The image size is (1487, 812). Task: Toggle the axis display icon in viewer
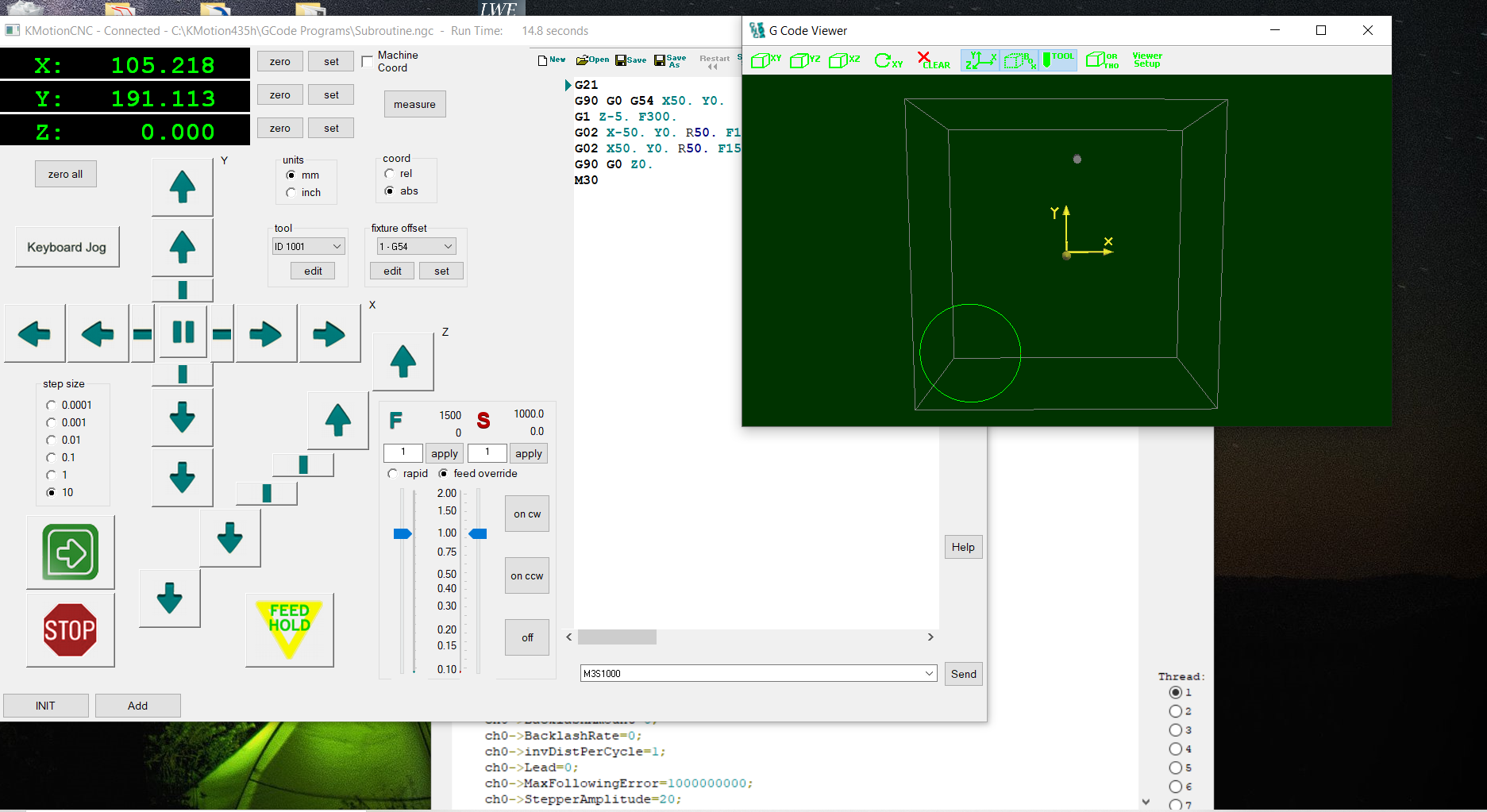[x=980, y=60]
